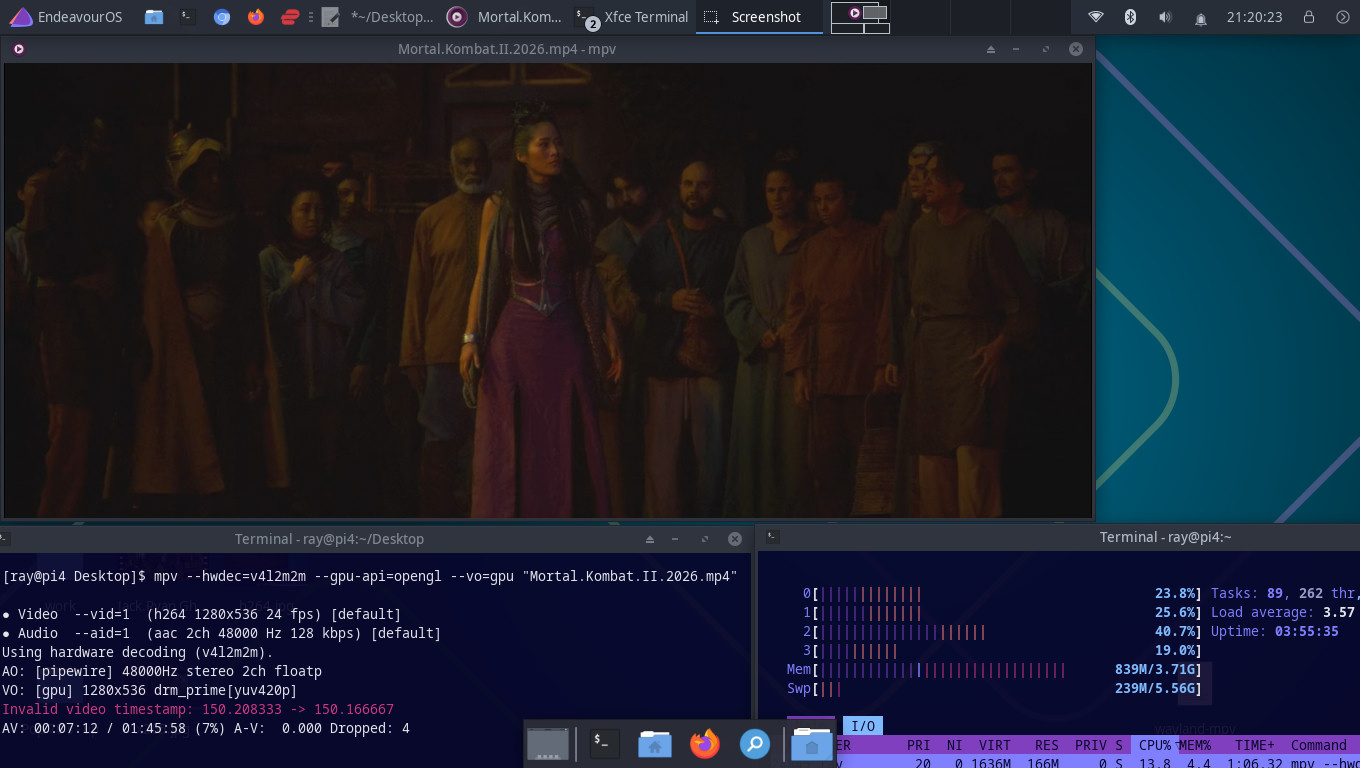Open the Wi-Fi network indicator
Screen dimensions: 1360x768
(1096, 17)
